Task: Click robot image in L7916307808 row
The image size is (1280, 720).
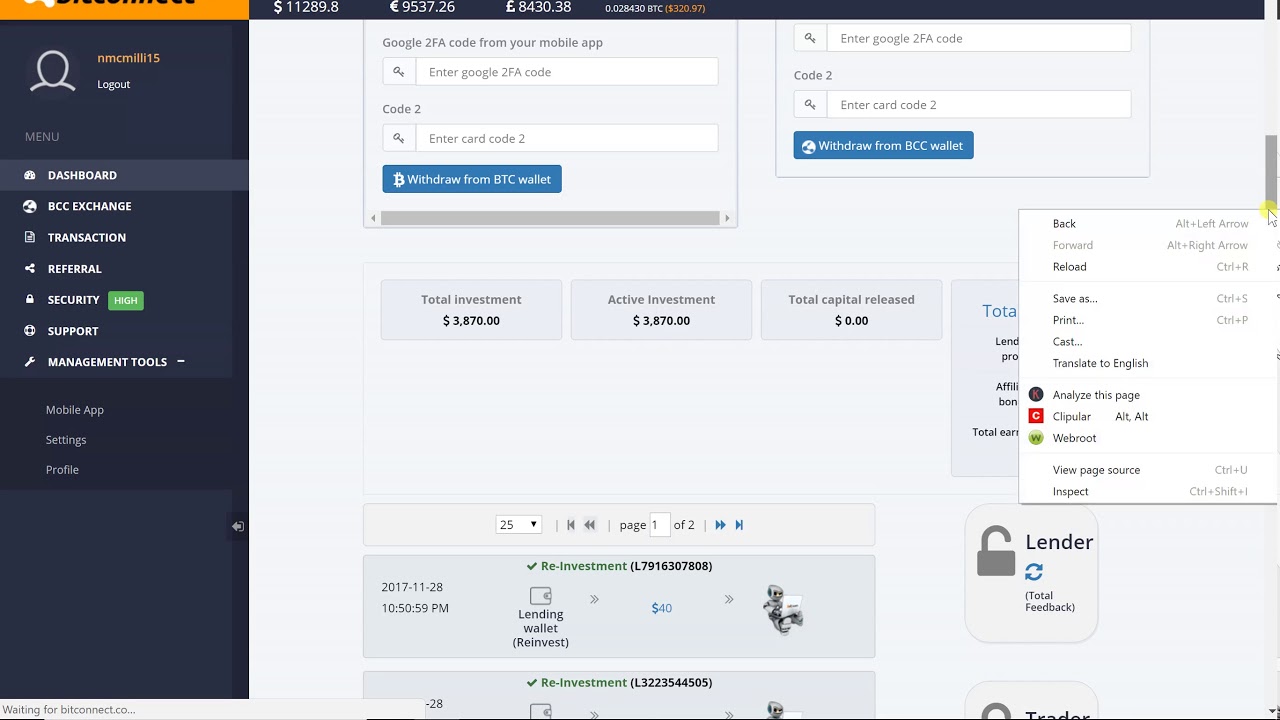Action: (783, 609)
